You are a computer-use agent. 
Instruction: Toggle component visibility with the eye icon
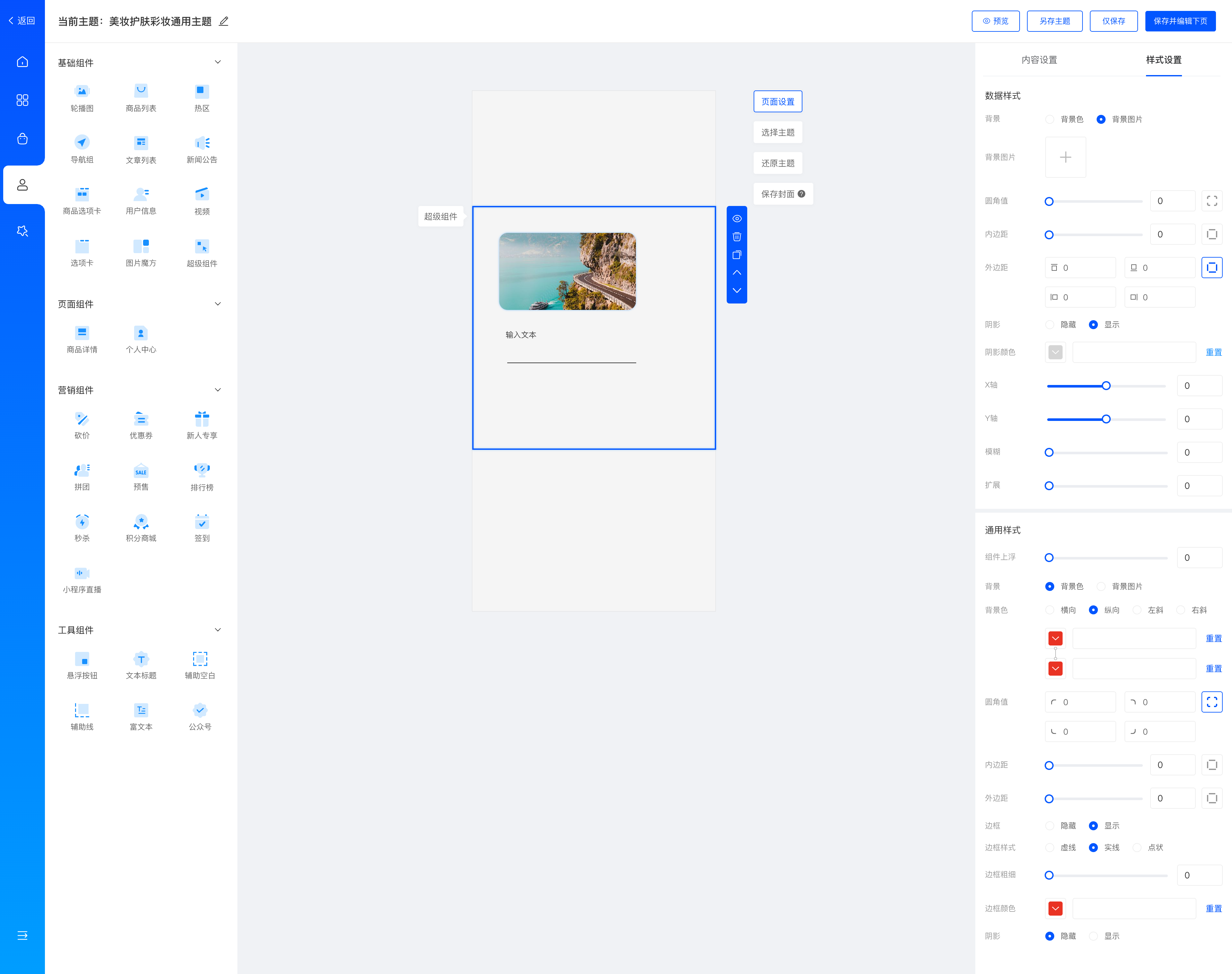[x=736, y=218]
